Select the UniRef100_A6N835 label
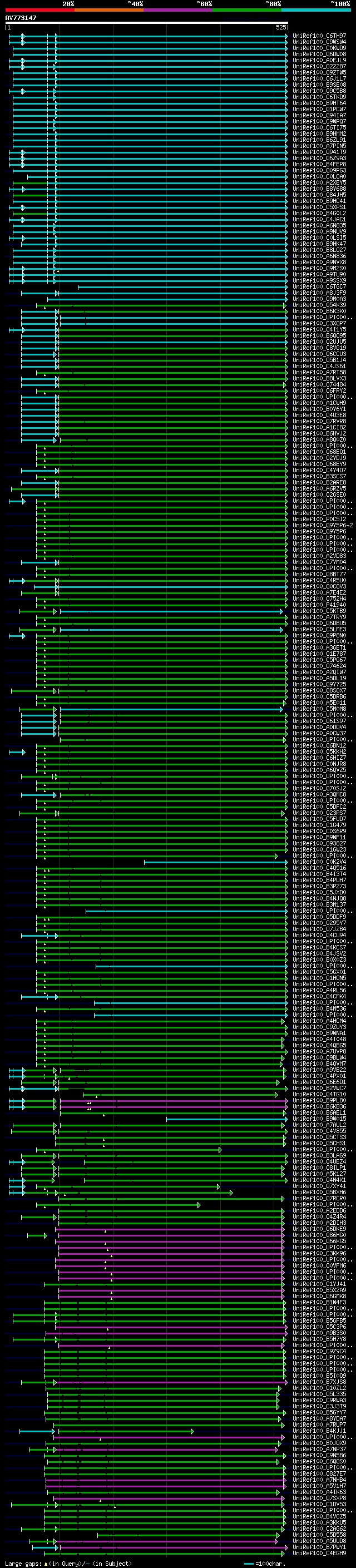 click(x=319, y=225)
